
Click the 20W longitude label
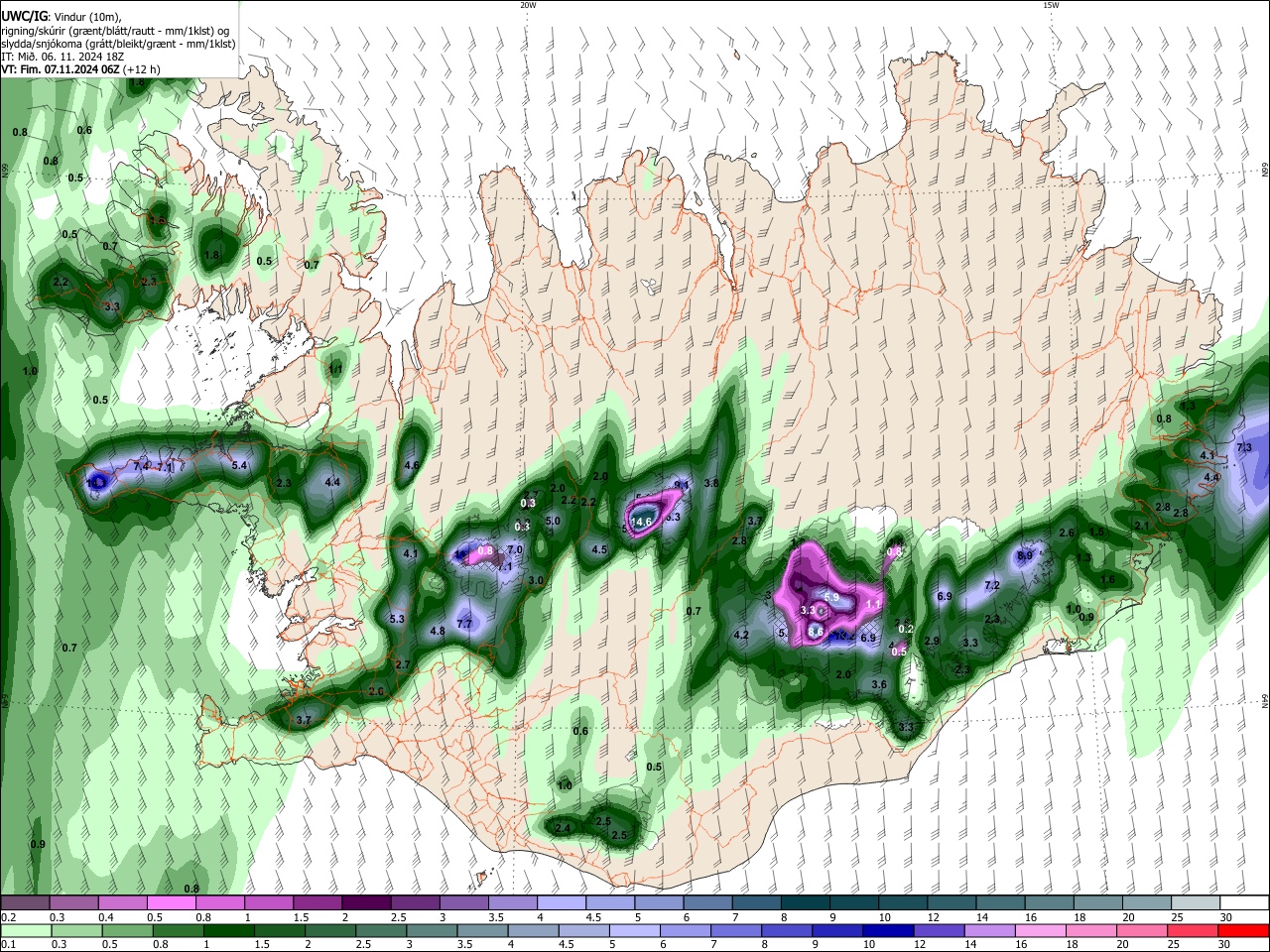tap(528, 5)
